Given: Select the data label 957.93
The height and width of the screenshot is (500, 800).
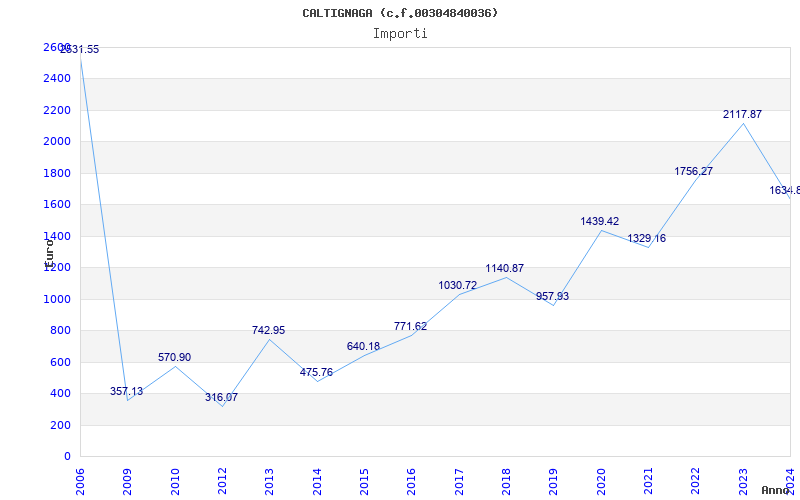Looking at the screenshot, I should click(553, 296).
